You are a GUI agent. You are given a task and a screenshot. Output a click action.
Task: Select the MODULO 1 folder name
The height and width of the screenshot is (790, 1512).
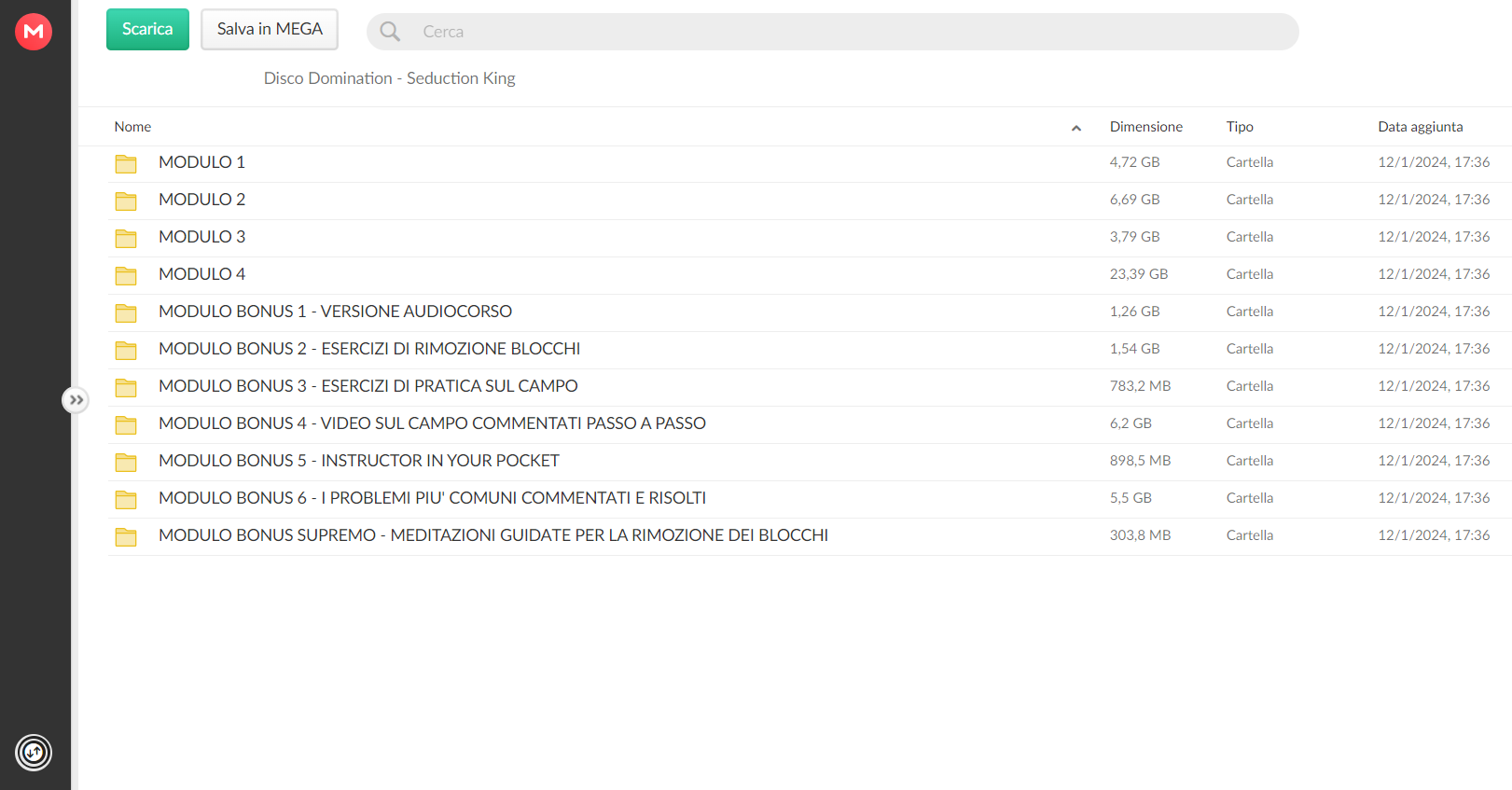pos(201,162)
